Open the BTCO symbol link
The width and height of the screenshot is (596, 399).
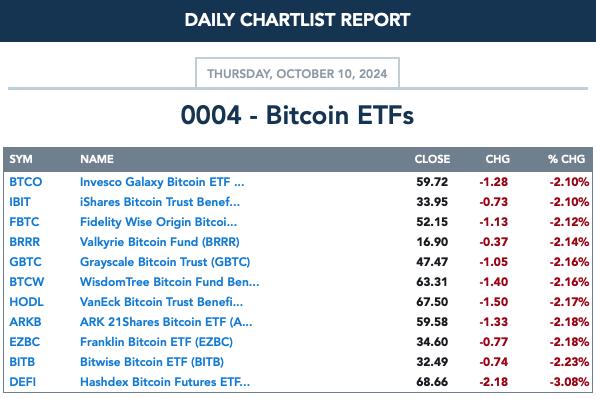point(25,182)
